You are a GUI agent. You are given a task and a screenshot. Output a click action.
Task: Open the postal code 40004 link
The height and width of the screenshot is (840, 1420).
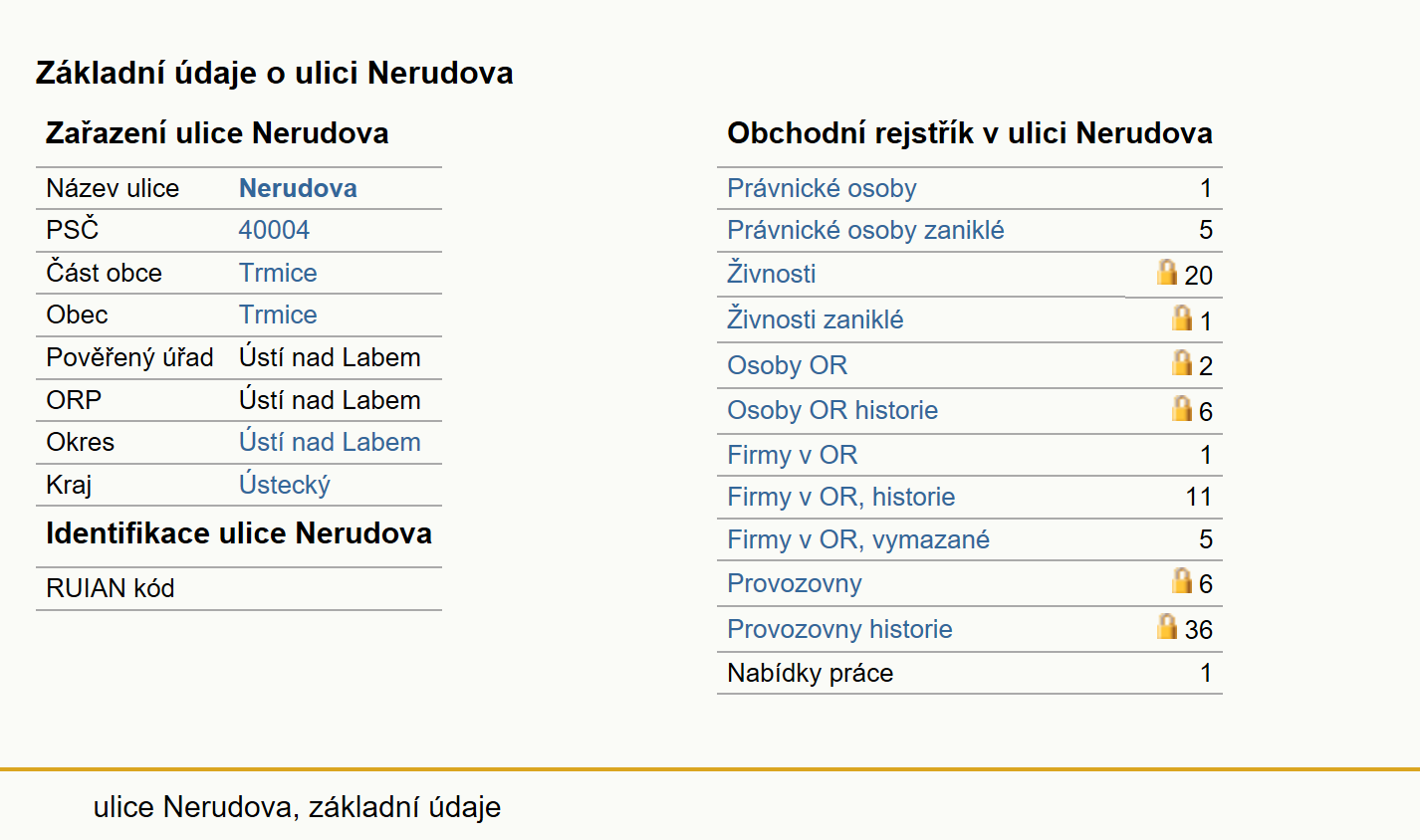[x=274, y=230]
